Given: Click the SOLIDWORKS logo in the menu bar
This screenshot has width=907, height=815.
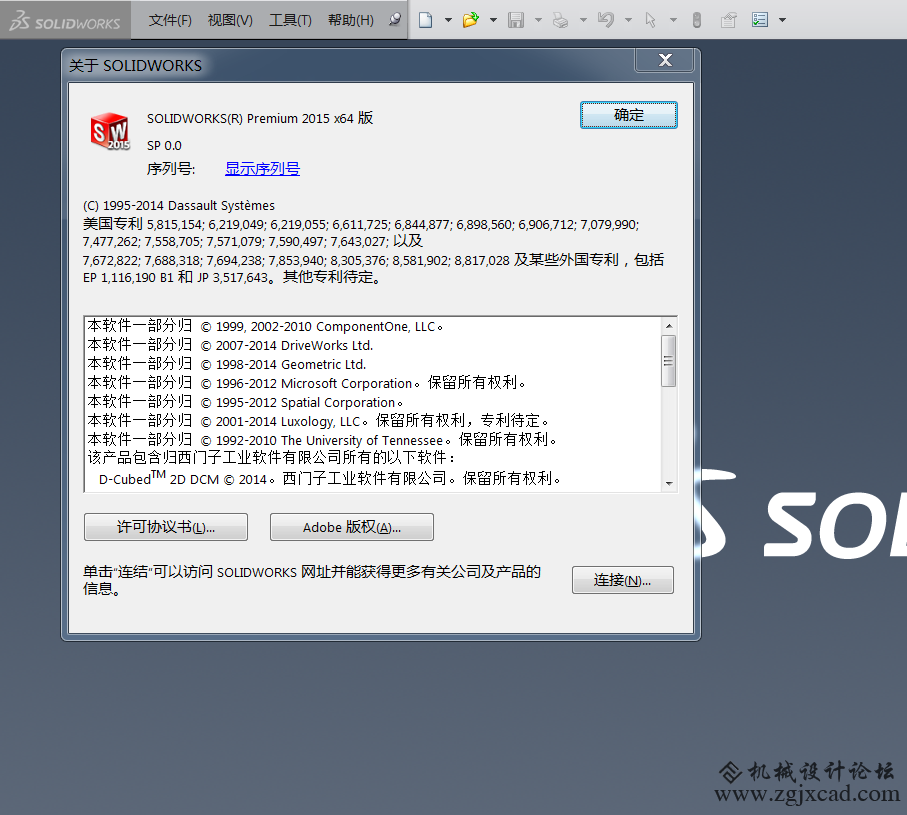Looking at the screenshot, I should (x=65, y=20).
